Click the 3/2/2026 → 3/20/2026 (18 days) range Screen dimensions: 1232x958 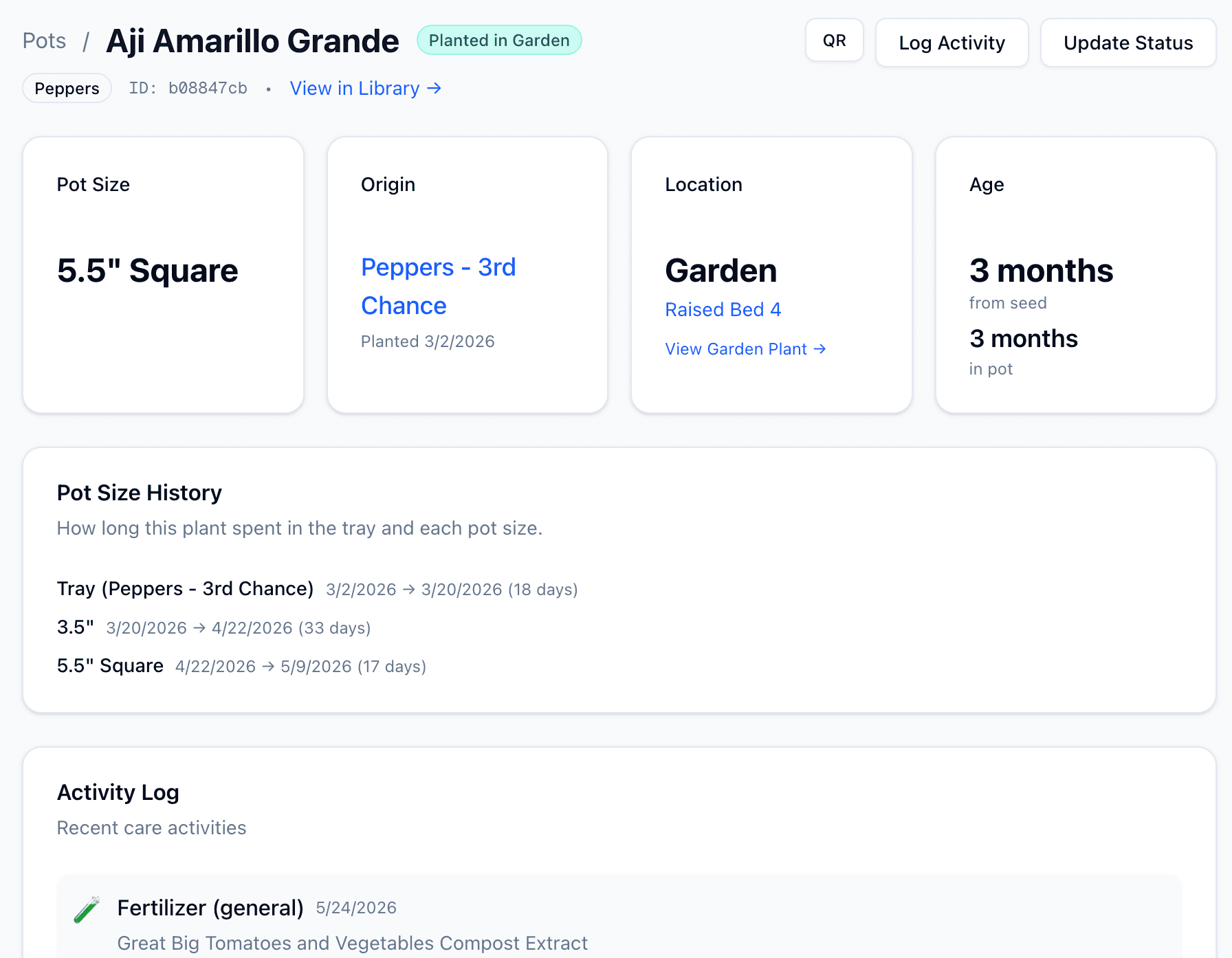coord(452,590)
